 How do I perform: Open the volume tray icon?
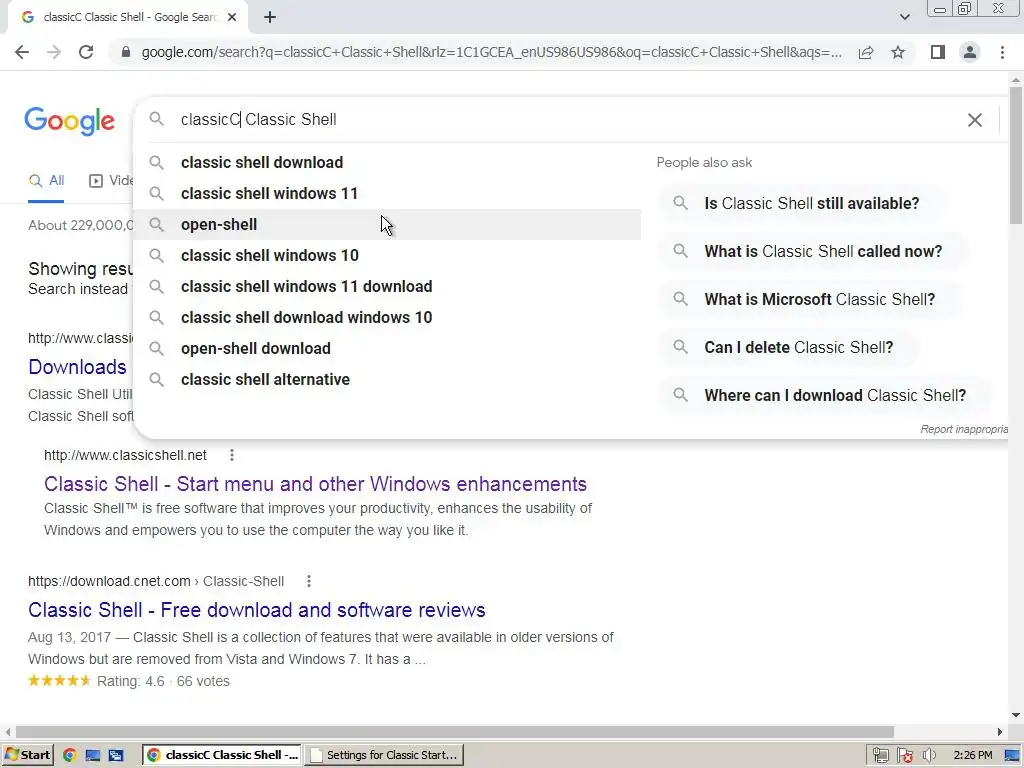(x=929, y=755)
